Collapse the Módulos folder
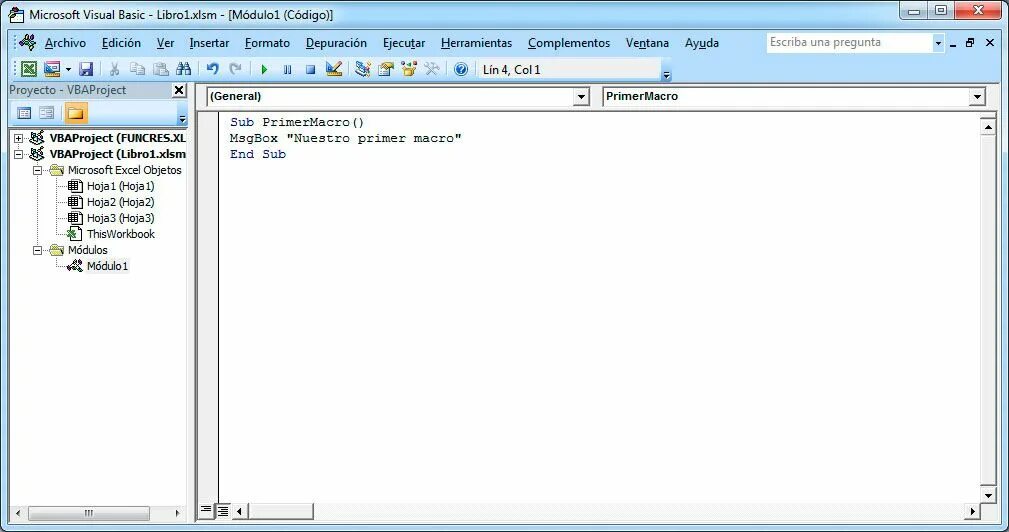Screen dimensions: 1009x532 (x=37, y=250)
